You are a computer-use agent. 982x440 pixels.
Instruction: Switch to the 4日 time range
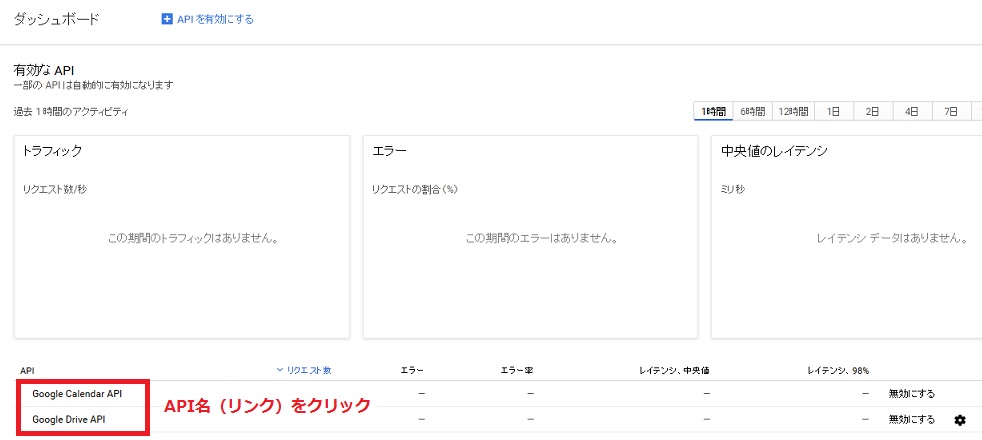[x=911, y=112]
